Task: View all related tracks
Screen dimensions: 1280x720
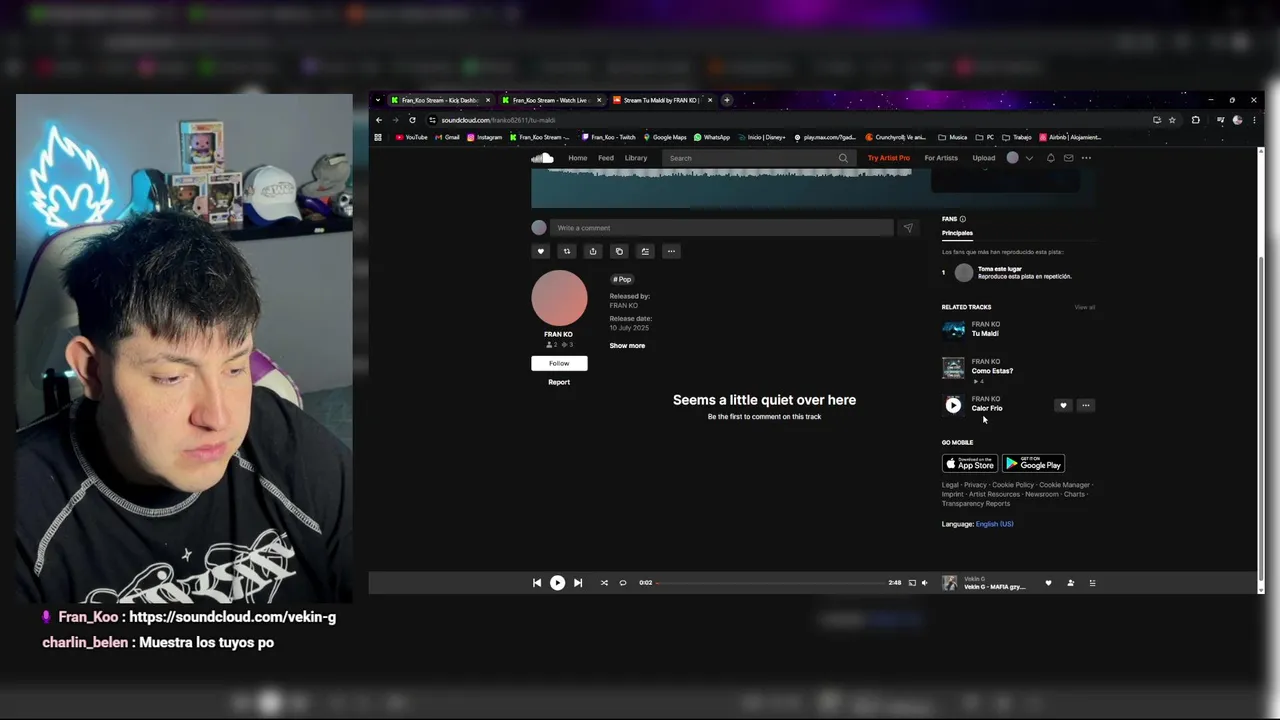Action: pos(1085,307)
